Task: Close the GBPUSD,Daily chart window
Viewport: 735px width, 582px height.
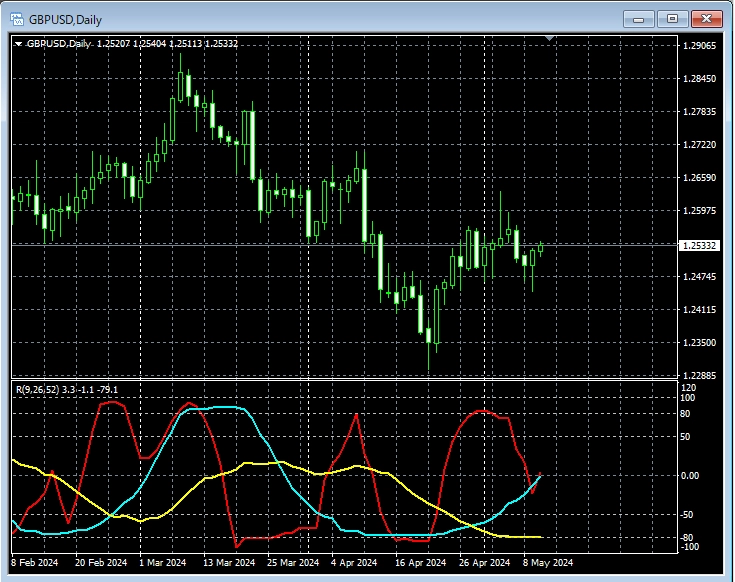Action: click(x=708, y=18)
